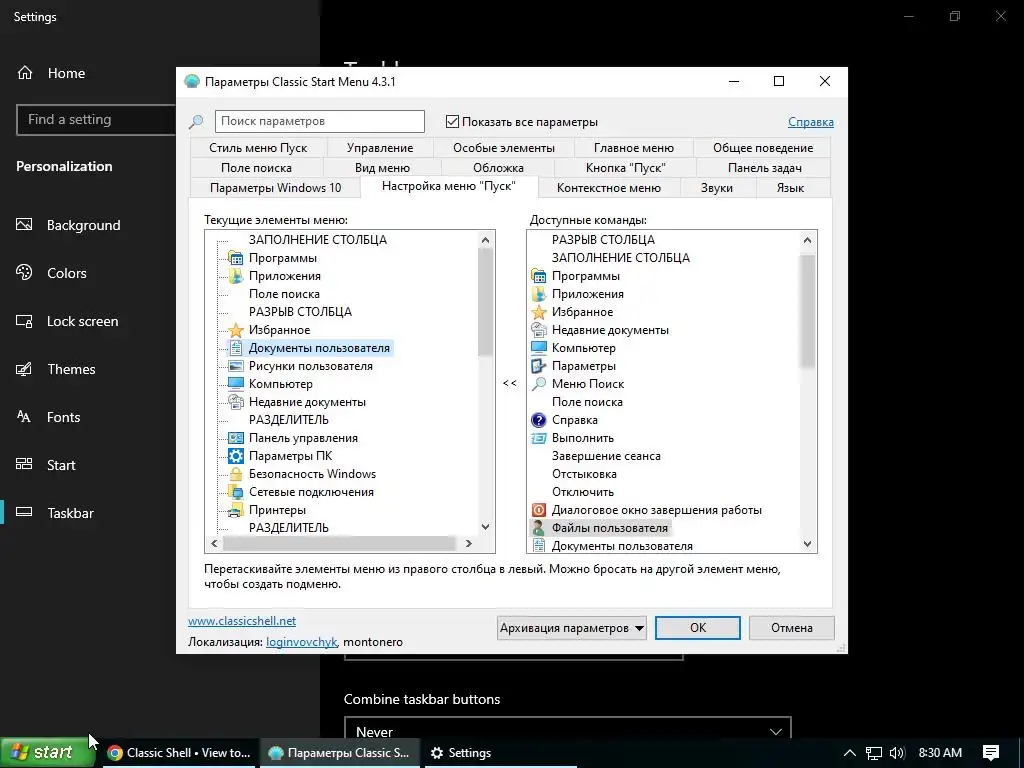Open Home in the Settings sidebar

click(65, 73)
